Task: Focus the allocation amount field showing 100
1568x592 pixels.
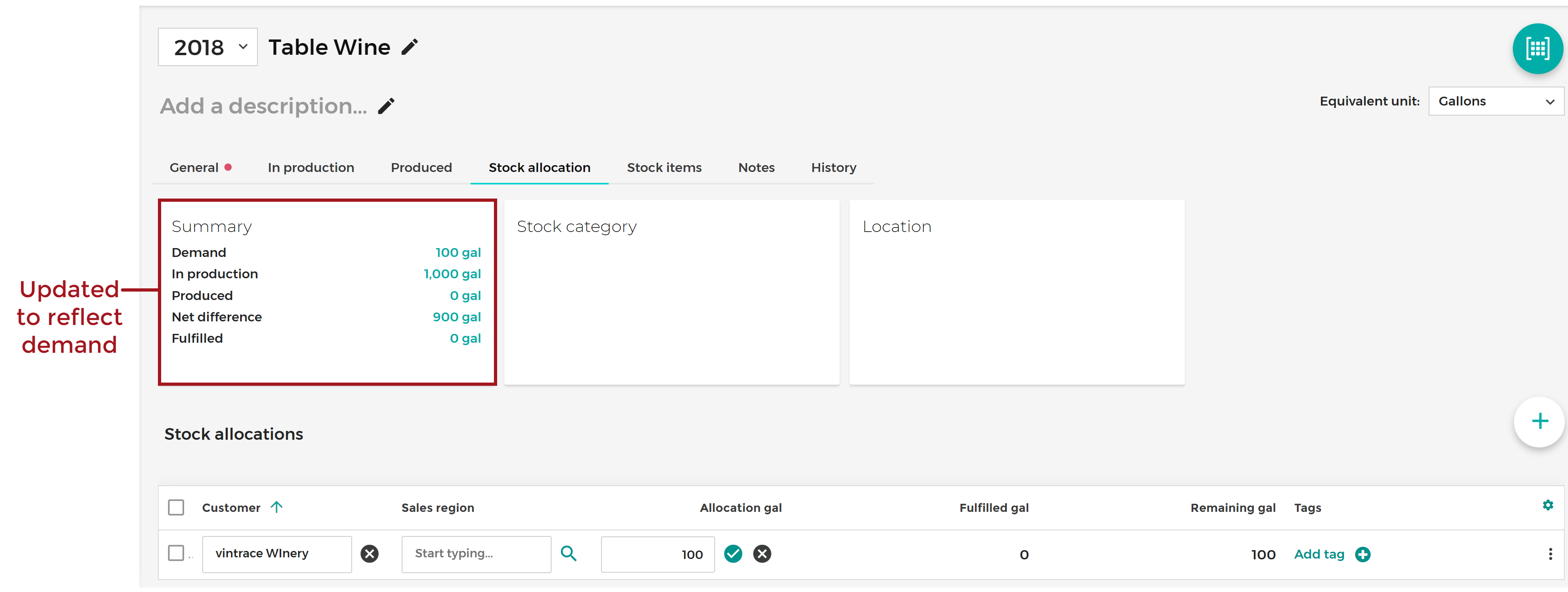Action: tap(657, 554)
